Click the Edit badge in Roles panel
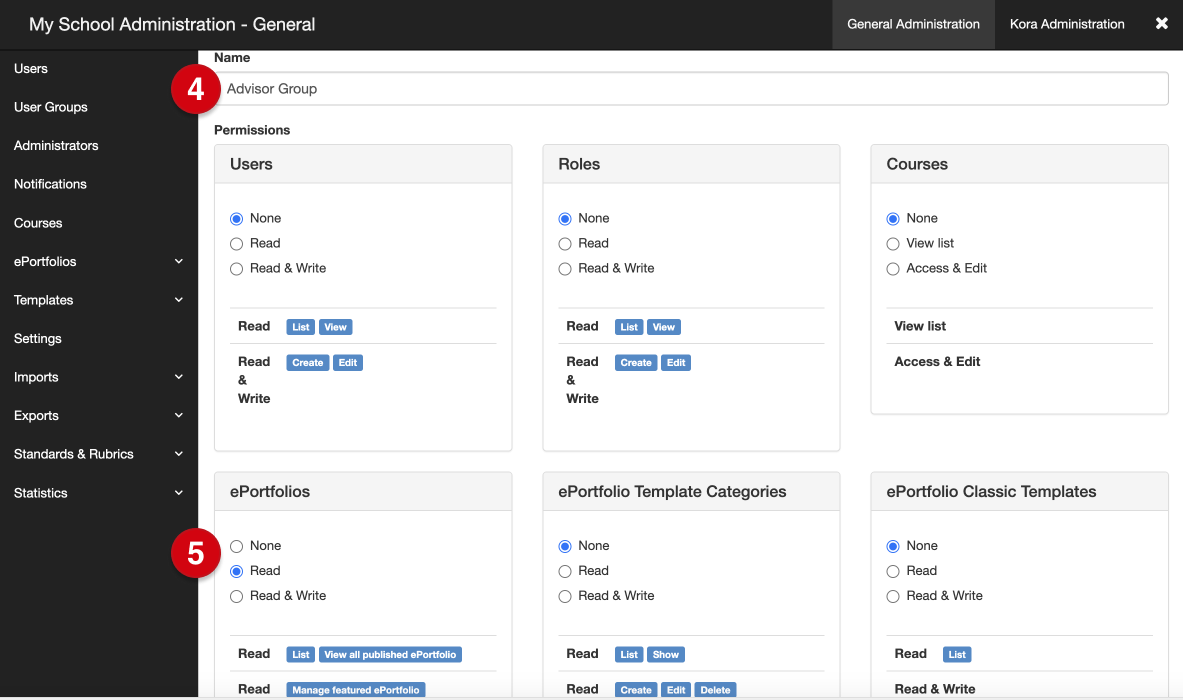 pos(675,362)
